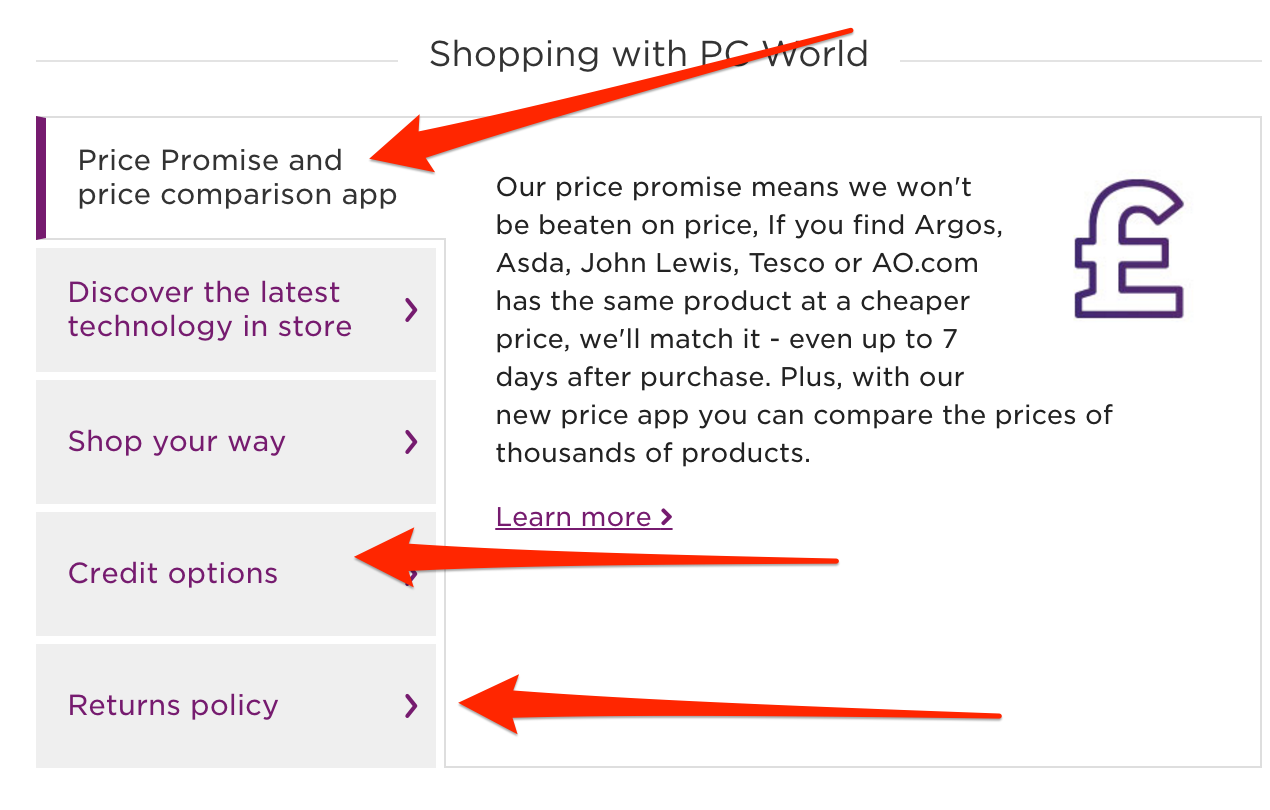Switch to the Shop your way tab

click(x=177, y=442)
